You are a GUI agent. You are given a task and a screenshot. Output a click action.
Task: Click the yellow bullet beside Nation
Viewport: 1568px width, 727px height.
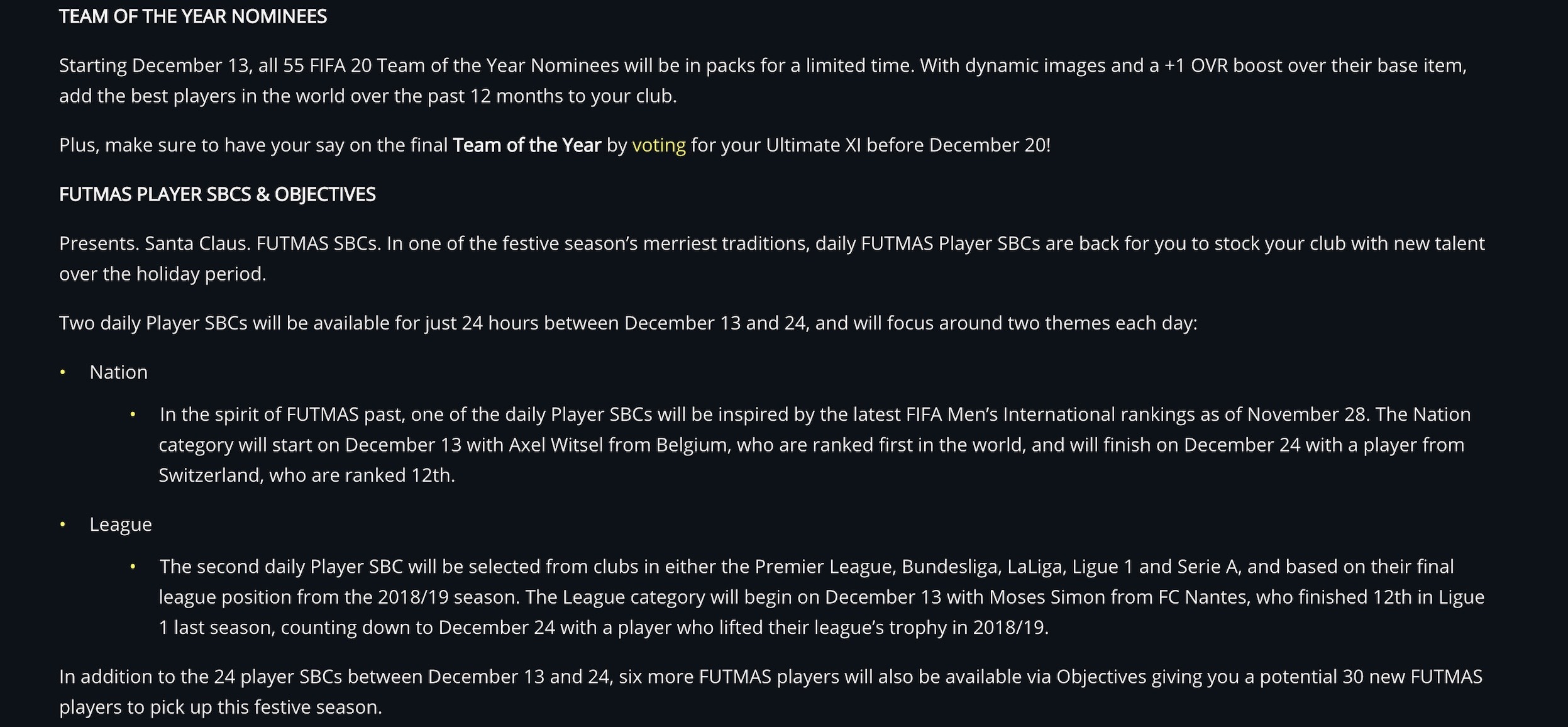click(x=63, y=372)
